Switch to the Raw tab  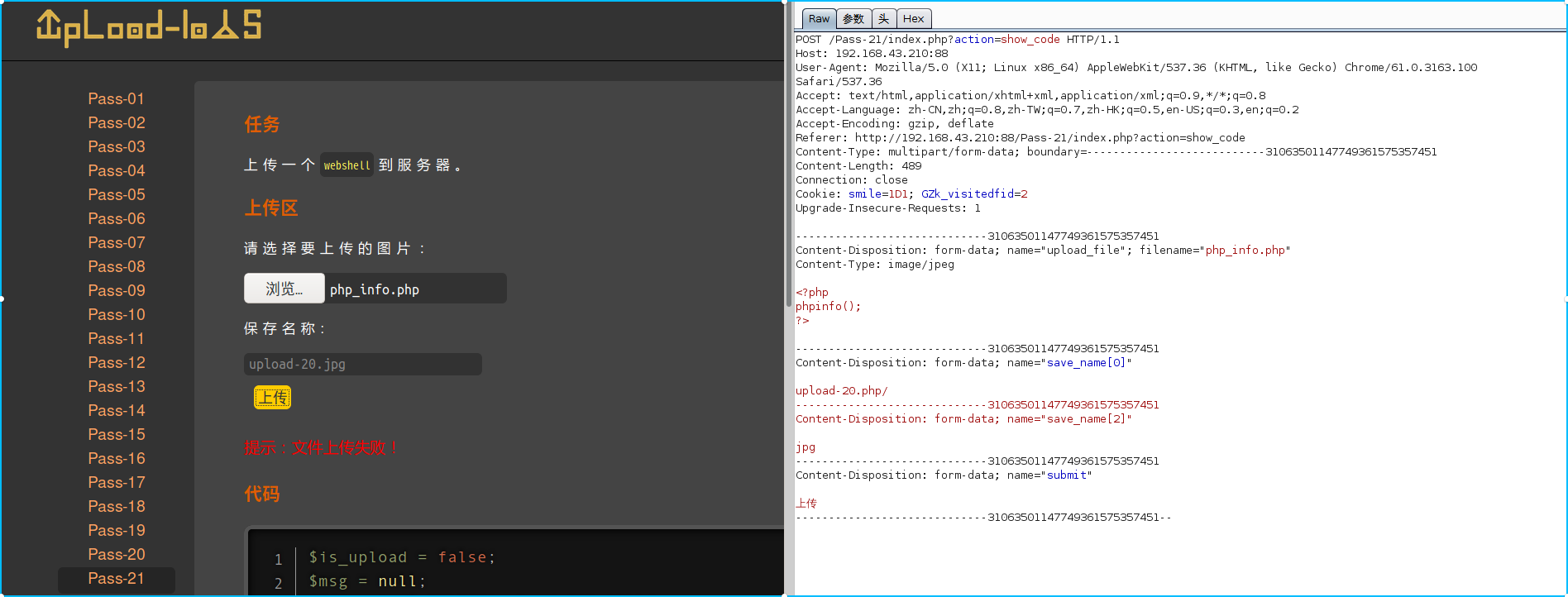coord(819,19)
